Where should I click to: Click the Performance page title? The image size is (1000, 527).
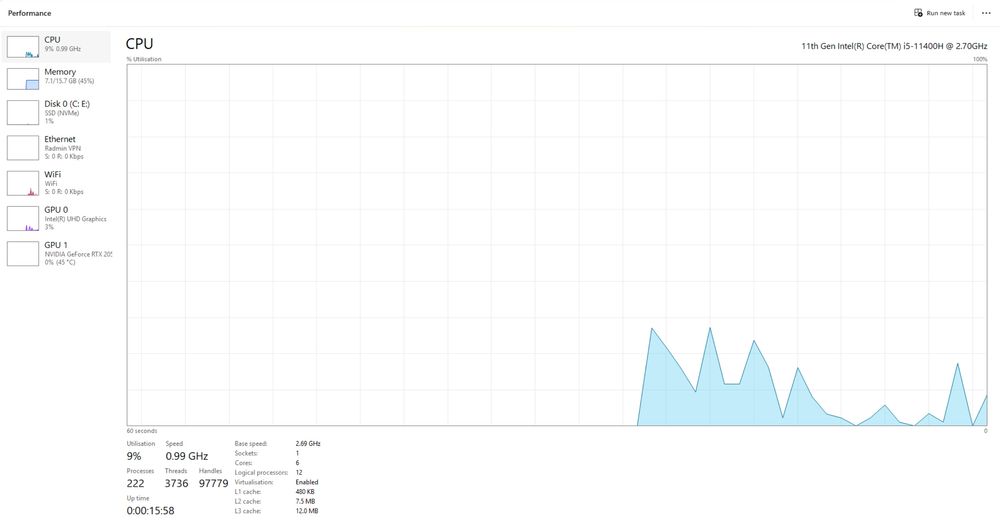(x=29, y=13)
